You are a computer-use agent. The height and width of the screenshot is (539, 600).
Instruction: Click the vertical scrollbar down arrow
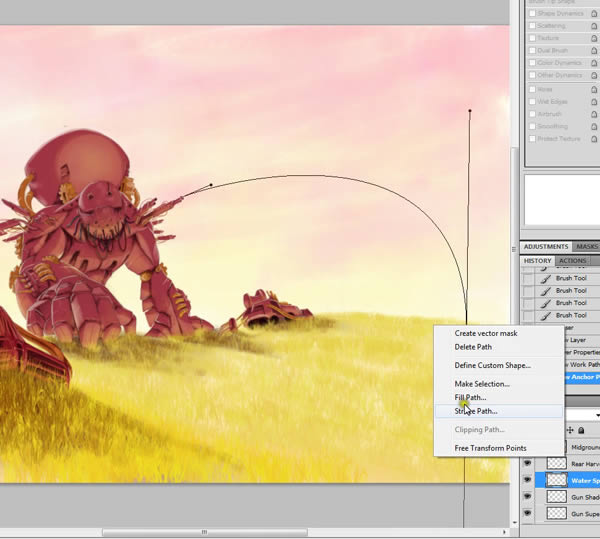point(514,523)
